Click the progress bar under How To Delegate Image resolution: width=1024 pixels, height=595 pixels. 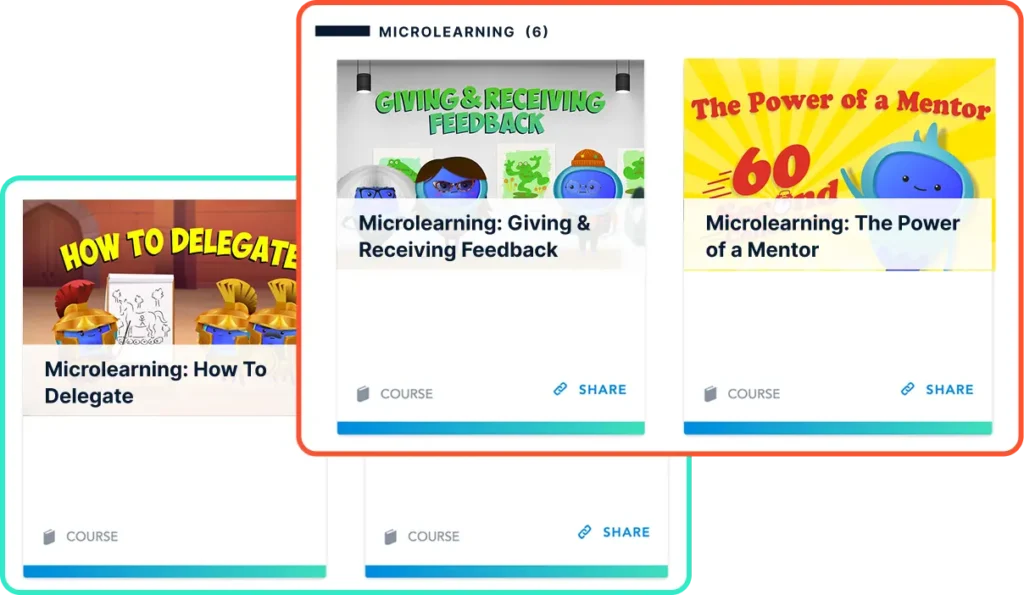click(174, 571)
